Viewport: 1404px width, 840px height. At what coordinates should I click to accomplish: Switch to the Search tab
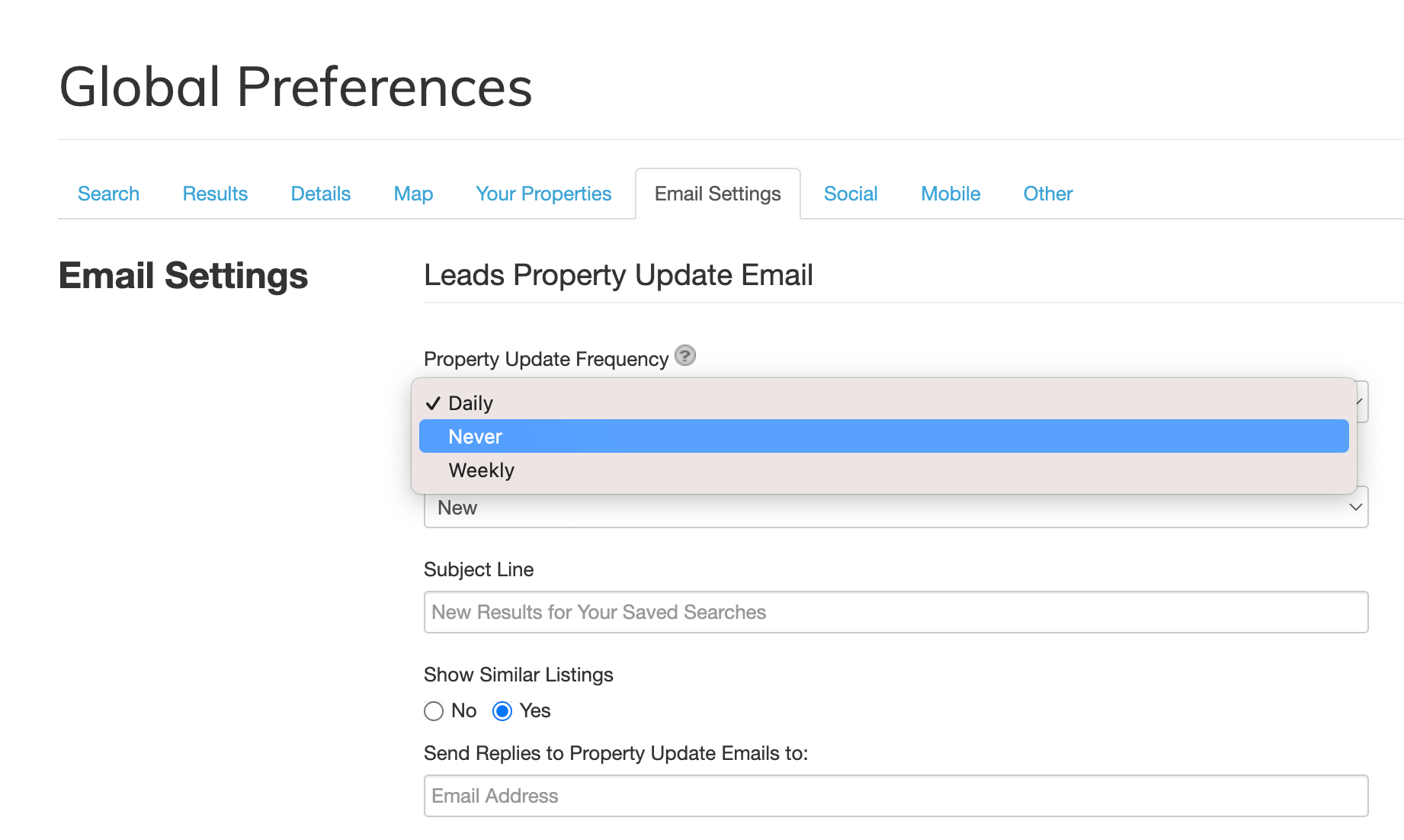click(x=108, y=194)
